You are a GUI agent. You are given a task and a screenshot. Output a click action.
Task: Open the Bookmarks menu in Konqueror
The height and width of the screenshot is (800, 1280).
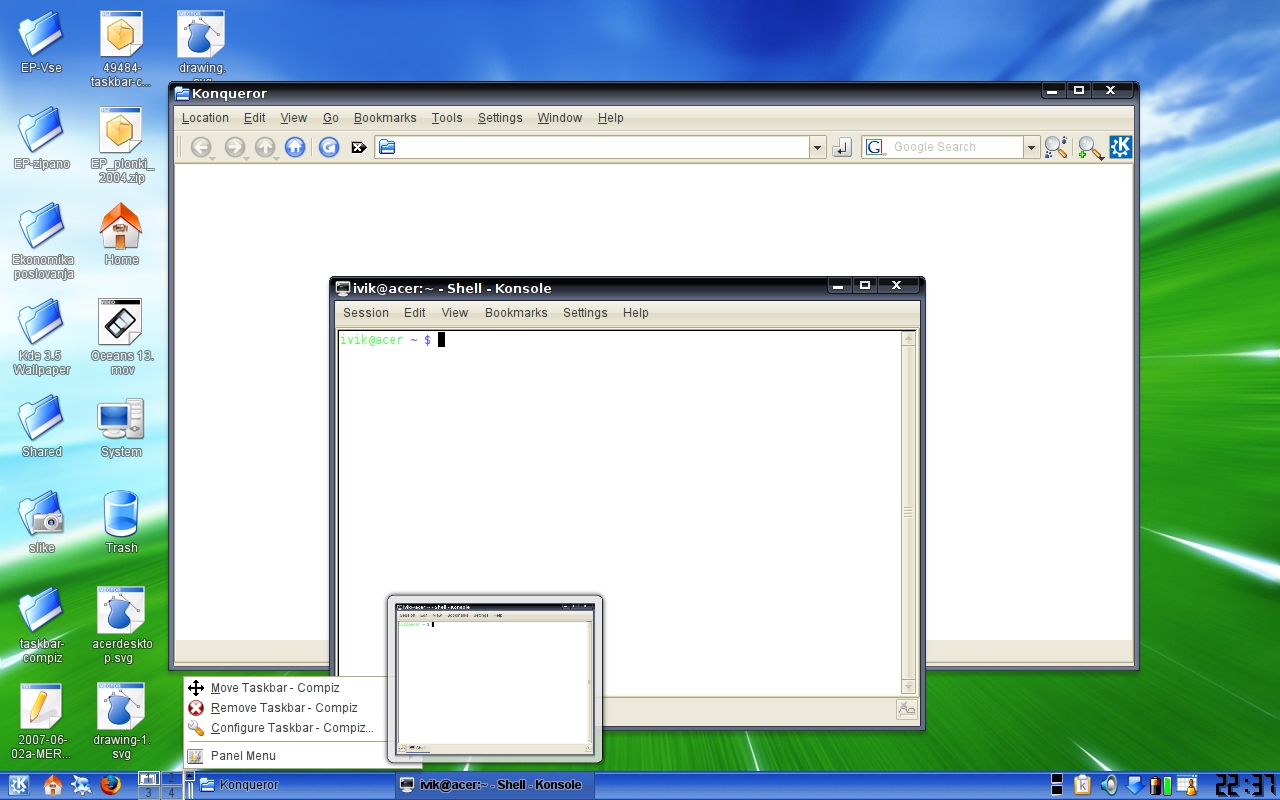(385, 118)
